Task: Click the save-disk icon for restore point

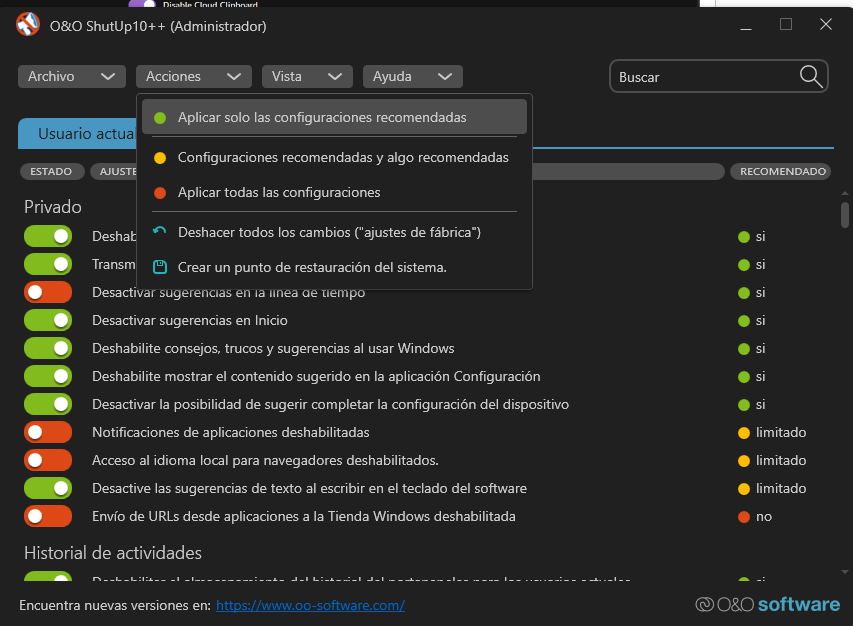Action: (159, 267)
